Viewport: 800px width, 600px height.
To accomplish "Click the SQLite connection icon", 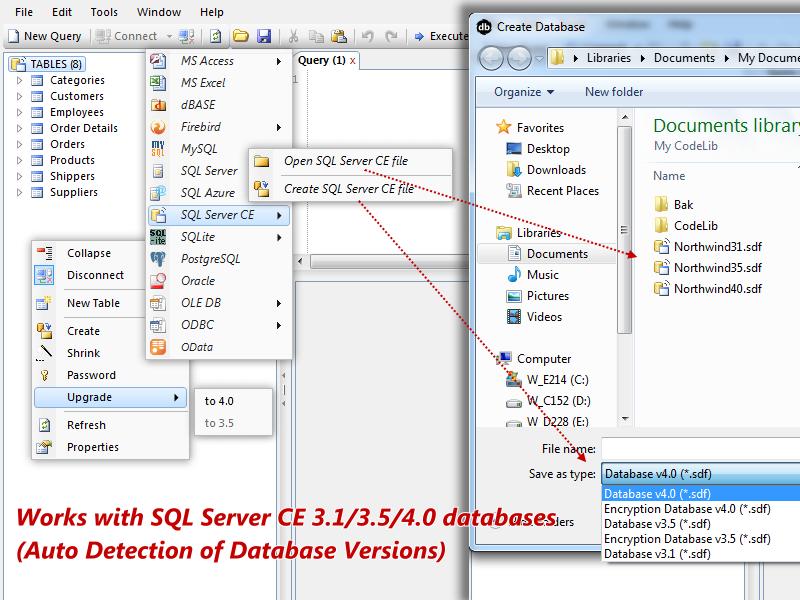I will (x=158, y=237).
